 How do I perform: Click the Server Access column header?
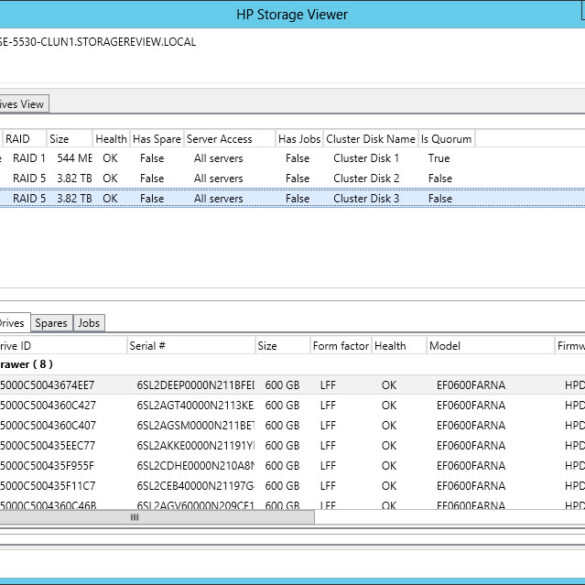click(x=230, y=139)
